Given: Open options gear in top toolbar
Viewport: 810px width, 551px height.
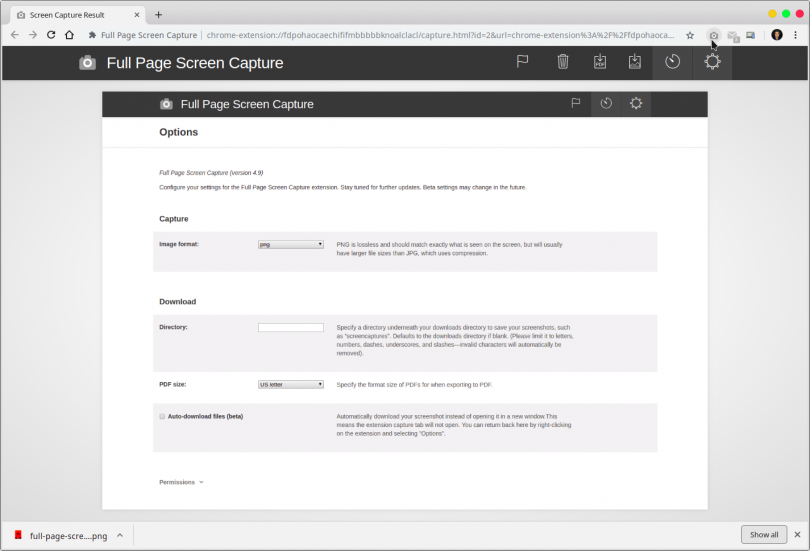Looking at the screenshot, I should tap(712, 62).
